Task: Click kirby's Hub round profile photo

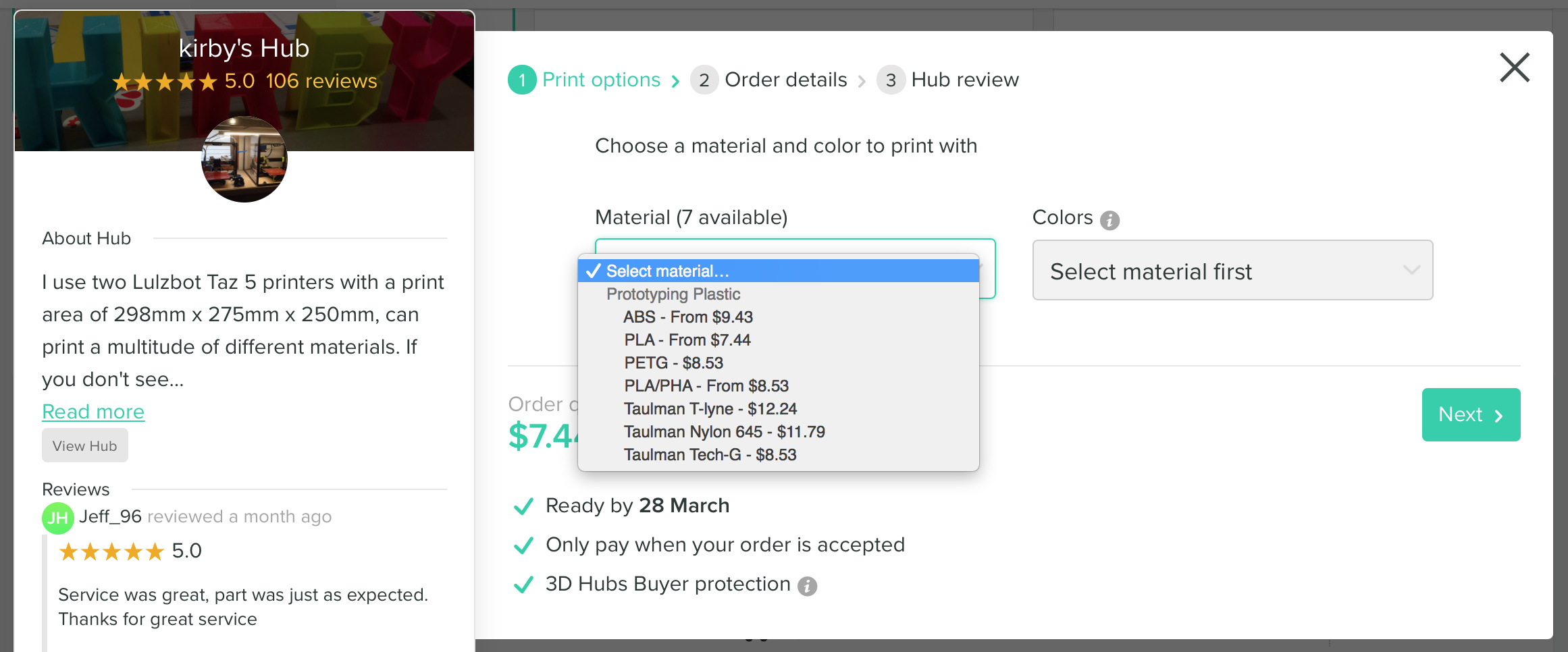Action: tap(244, 159)
